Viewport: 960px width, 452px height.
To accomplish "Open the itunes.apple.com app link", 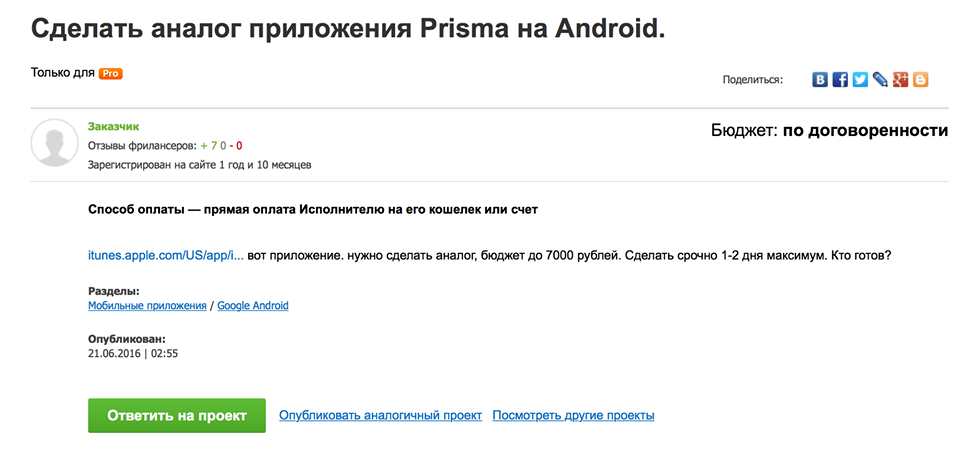I will pyautogui.click(x=166, y=256).
